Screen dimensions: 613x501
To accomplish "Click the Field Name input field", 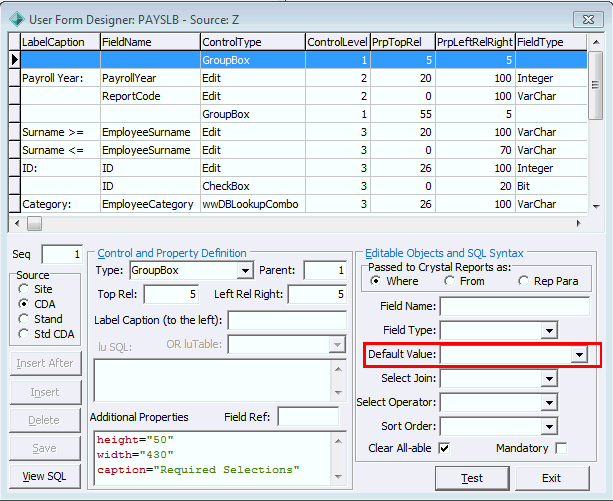I will click(x=515, y=306).
